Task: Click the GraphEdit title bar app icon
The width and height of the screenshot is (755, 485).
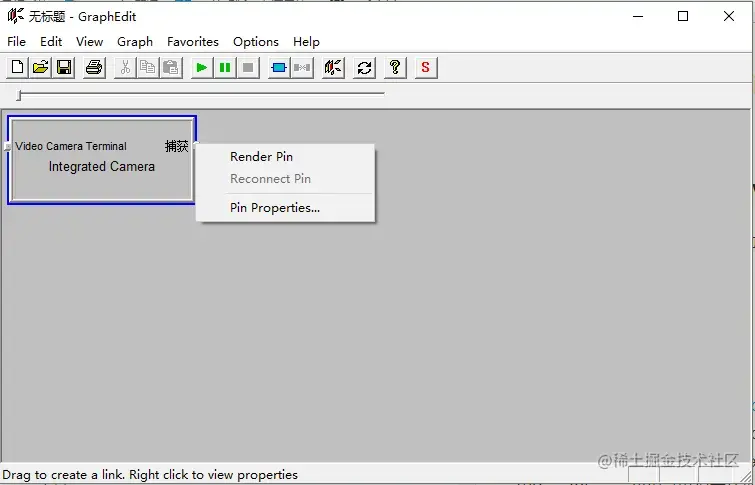Action: (x=15, y=16)
